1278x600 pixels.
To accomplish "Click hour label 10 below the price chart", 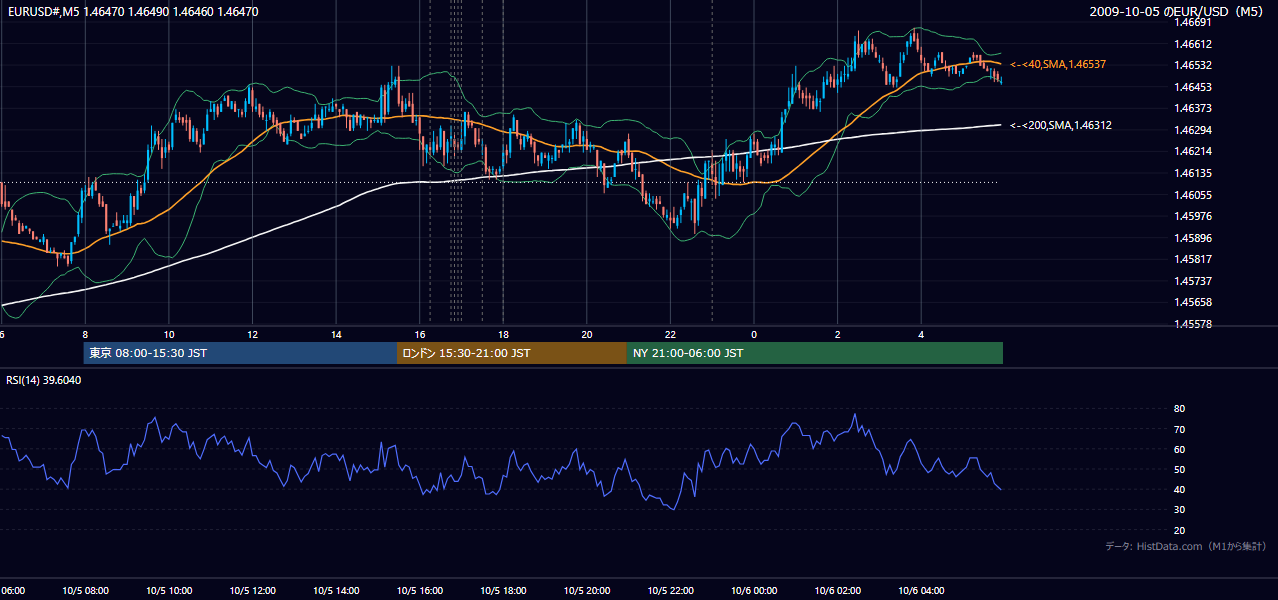I will (x=169, y=334).
